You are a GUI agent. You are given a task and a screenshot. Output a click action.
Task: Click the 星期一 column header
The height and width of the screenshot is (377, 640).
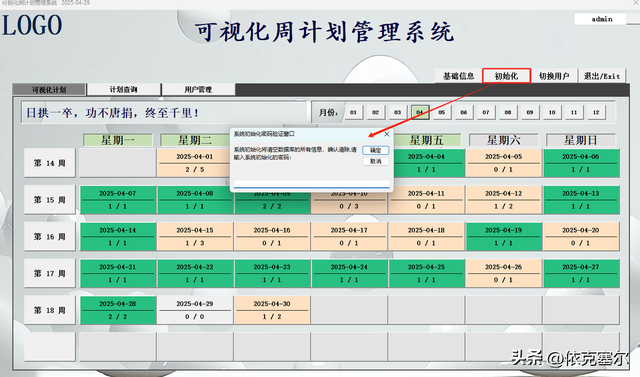pos(118,140)
